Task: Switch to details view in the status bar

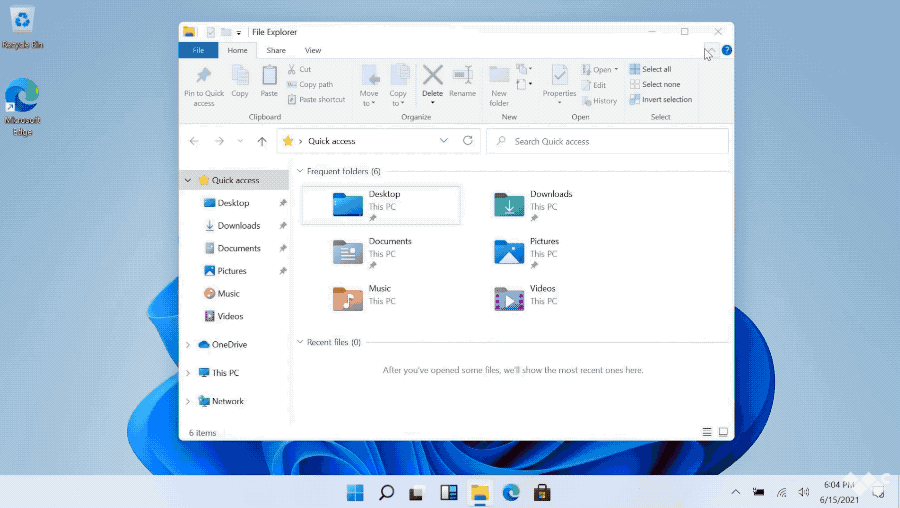Action: [x=707, y=433]
